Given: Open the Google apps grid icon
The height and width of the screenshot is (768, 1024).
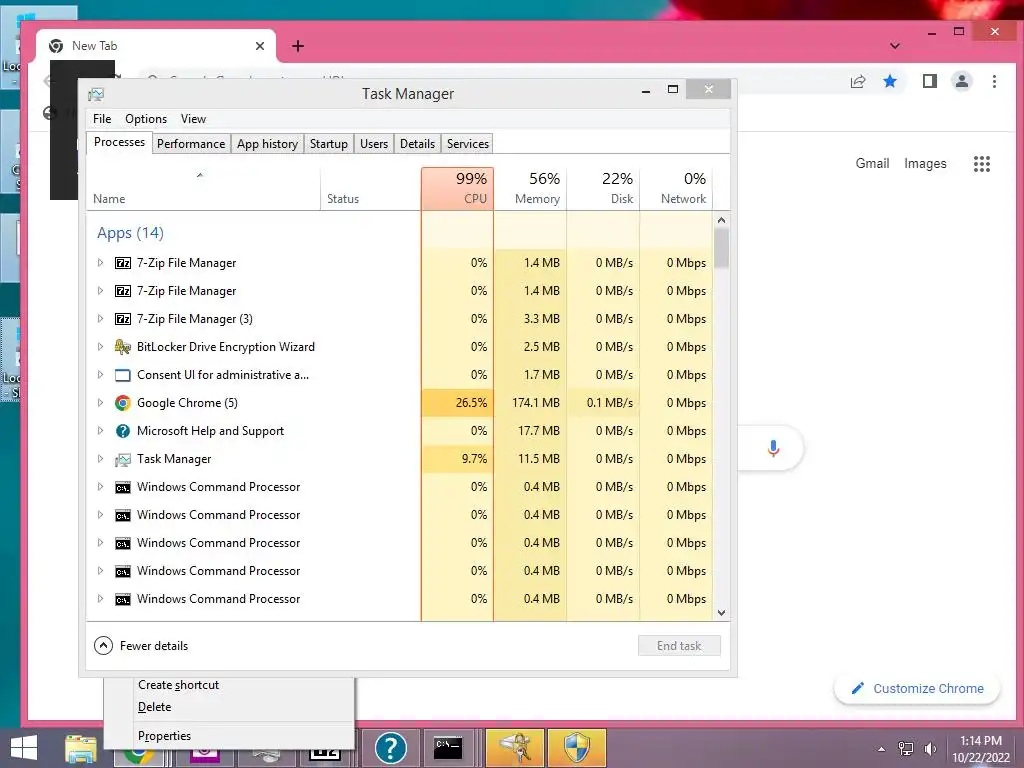Looking at the screenshot, I should click(x=982, y=164).
